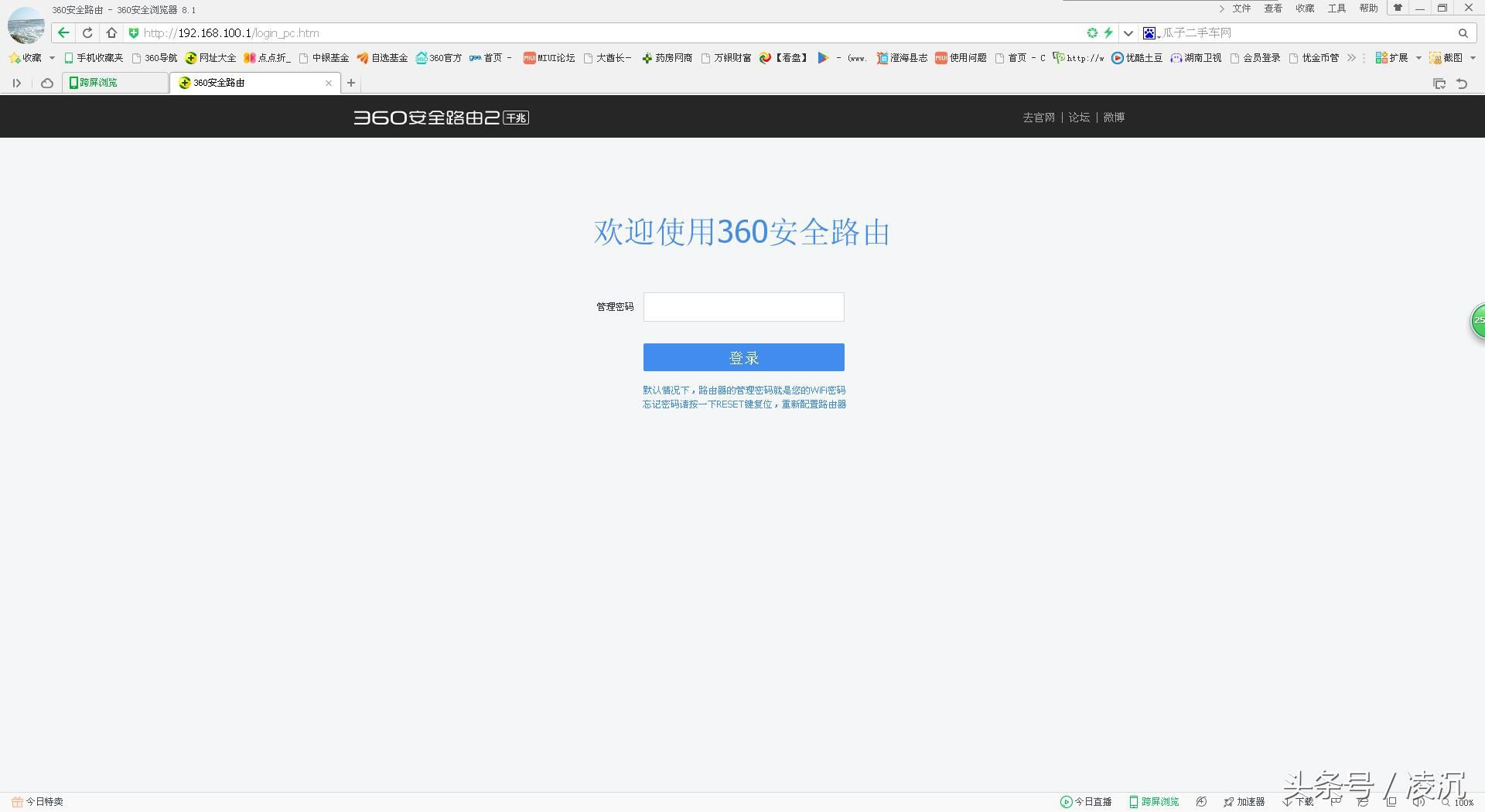Open 网址大全 bookmark
The height and width of the screenshot is (812, 1485).
coord(210,57)
